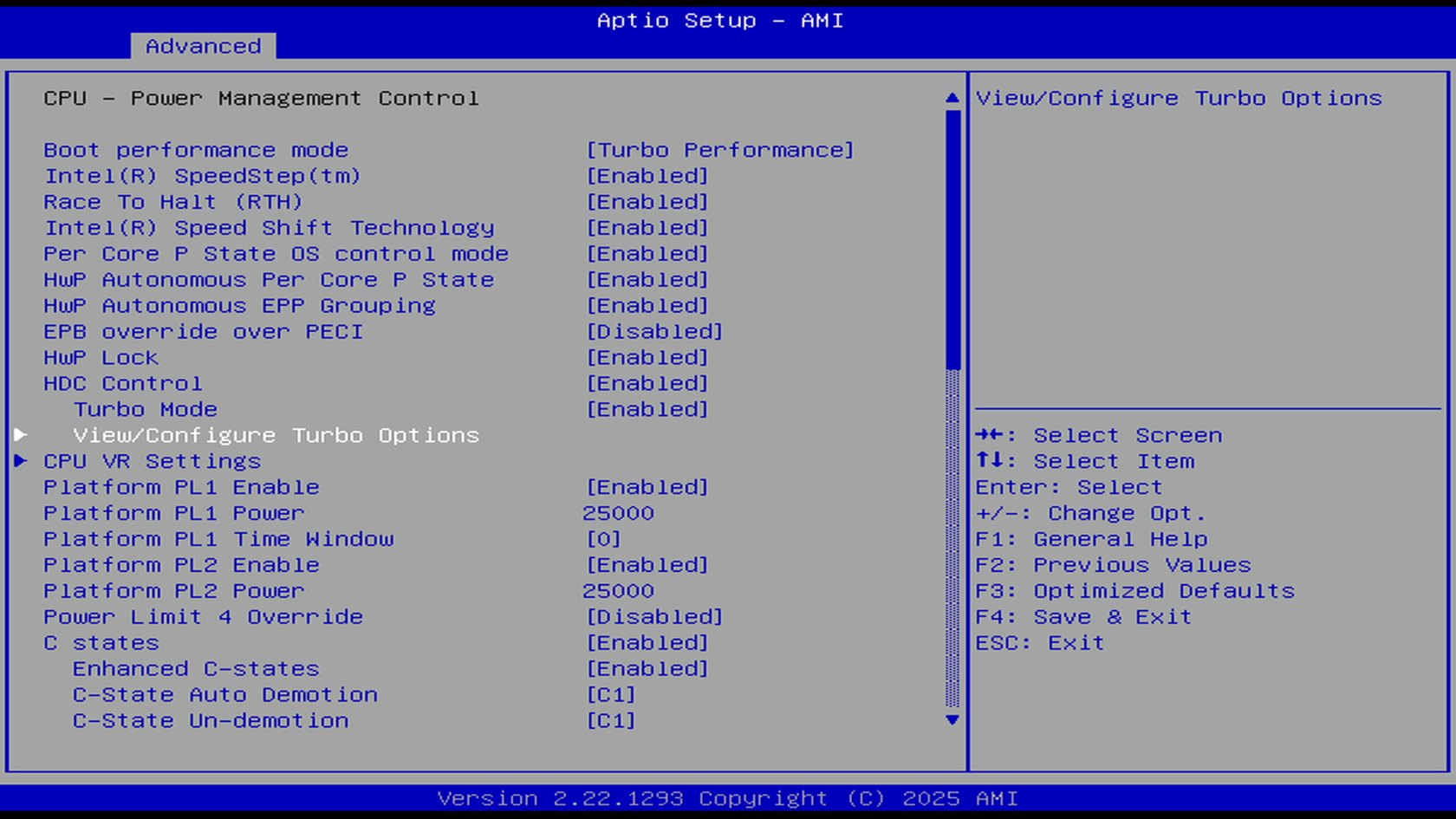Select HDC Control label
1456x819 pixels.
123,384
